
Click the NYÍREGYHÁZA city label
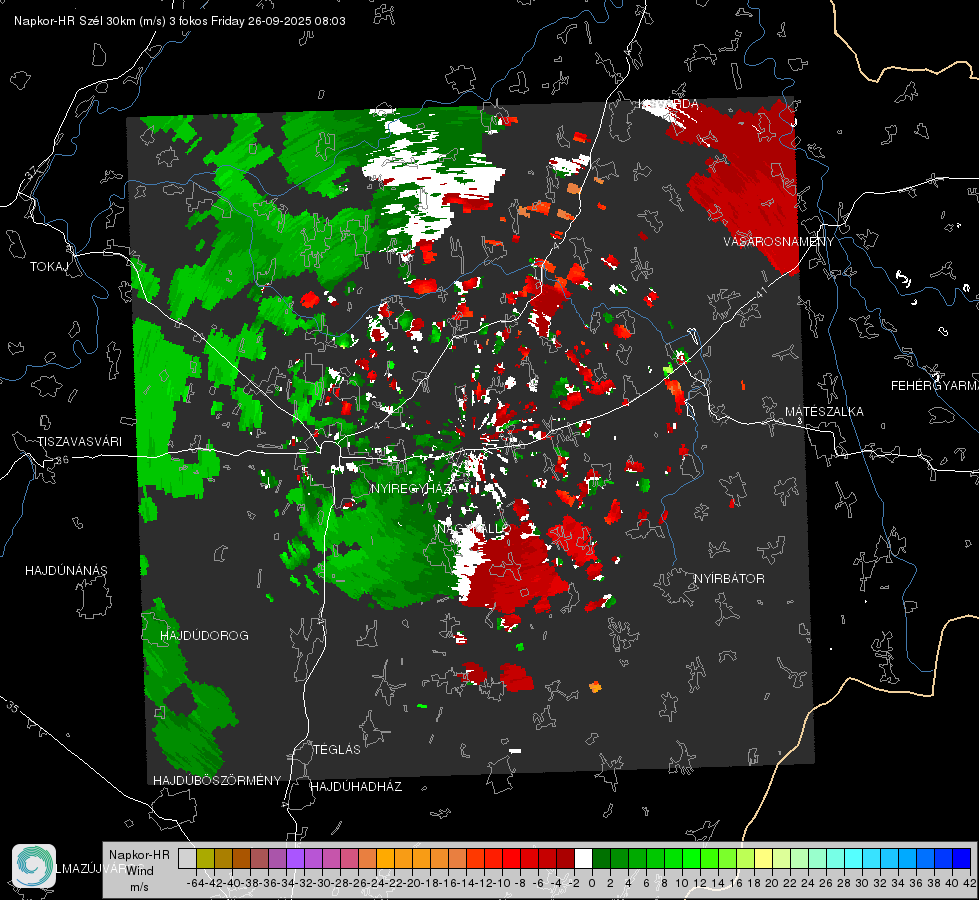coord(414,489)
